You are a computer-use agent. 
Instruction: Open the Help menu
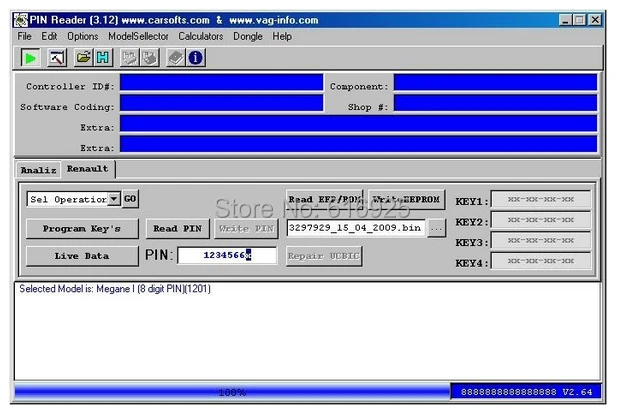(x=282, y=37)
